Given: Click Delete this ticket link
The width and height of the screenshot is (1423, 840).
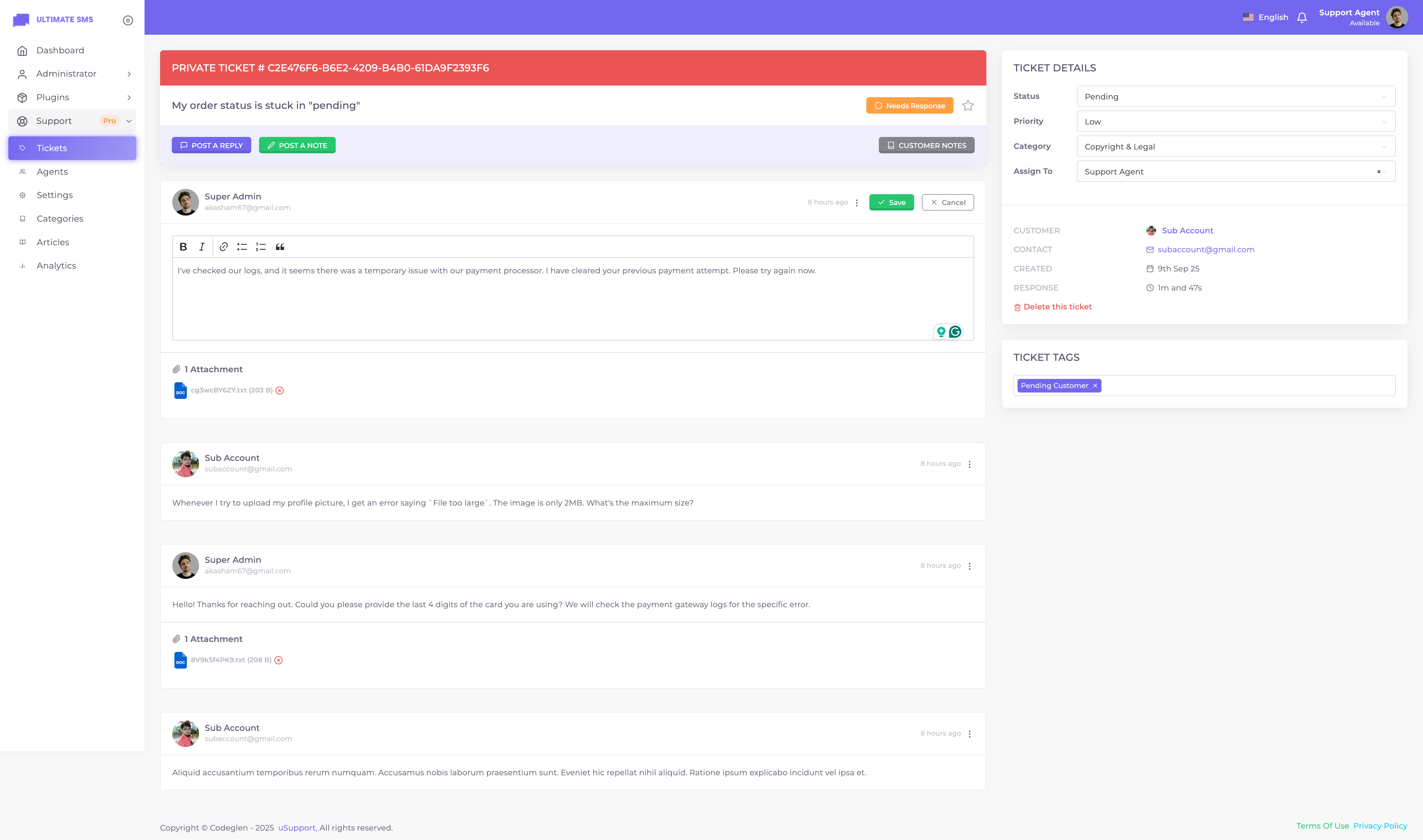Looking at the screenshot, I should [x=1057, y=307].
